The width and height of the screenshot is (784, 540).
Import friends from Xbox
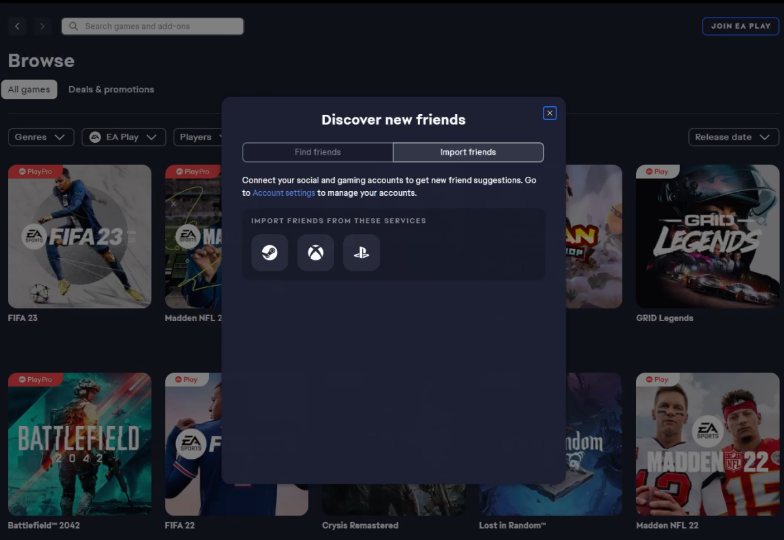pyautogui.click(x=316, y=252)
